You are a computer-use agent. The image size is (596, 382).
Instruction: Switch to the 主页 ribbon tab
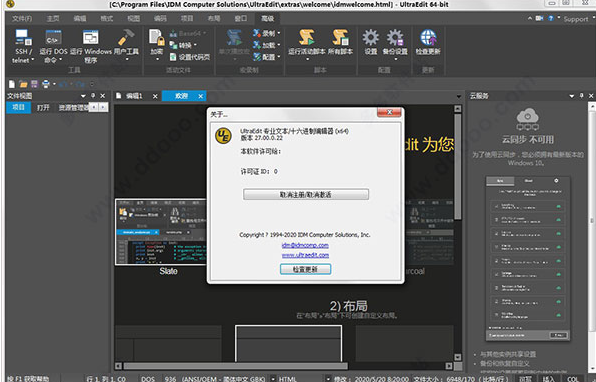click(53, 18)
